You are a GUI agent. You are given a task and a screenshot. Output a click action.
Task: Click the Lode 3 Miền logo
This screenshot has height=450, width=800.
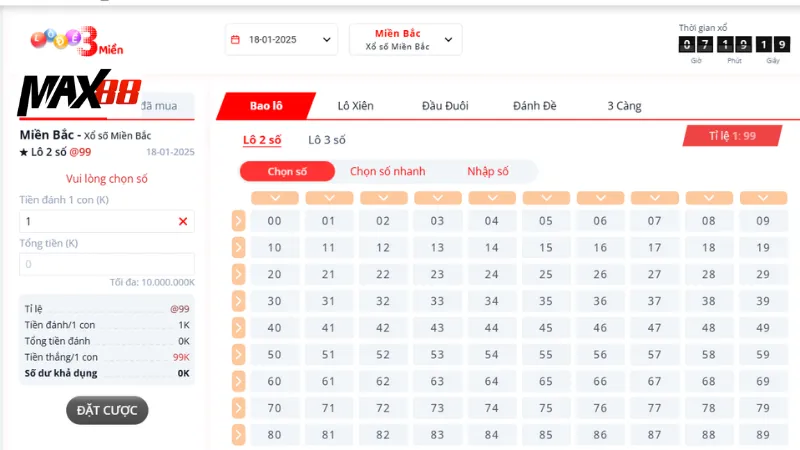tap(77, 41)
